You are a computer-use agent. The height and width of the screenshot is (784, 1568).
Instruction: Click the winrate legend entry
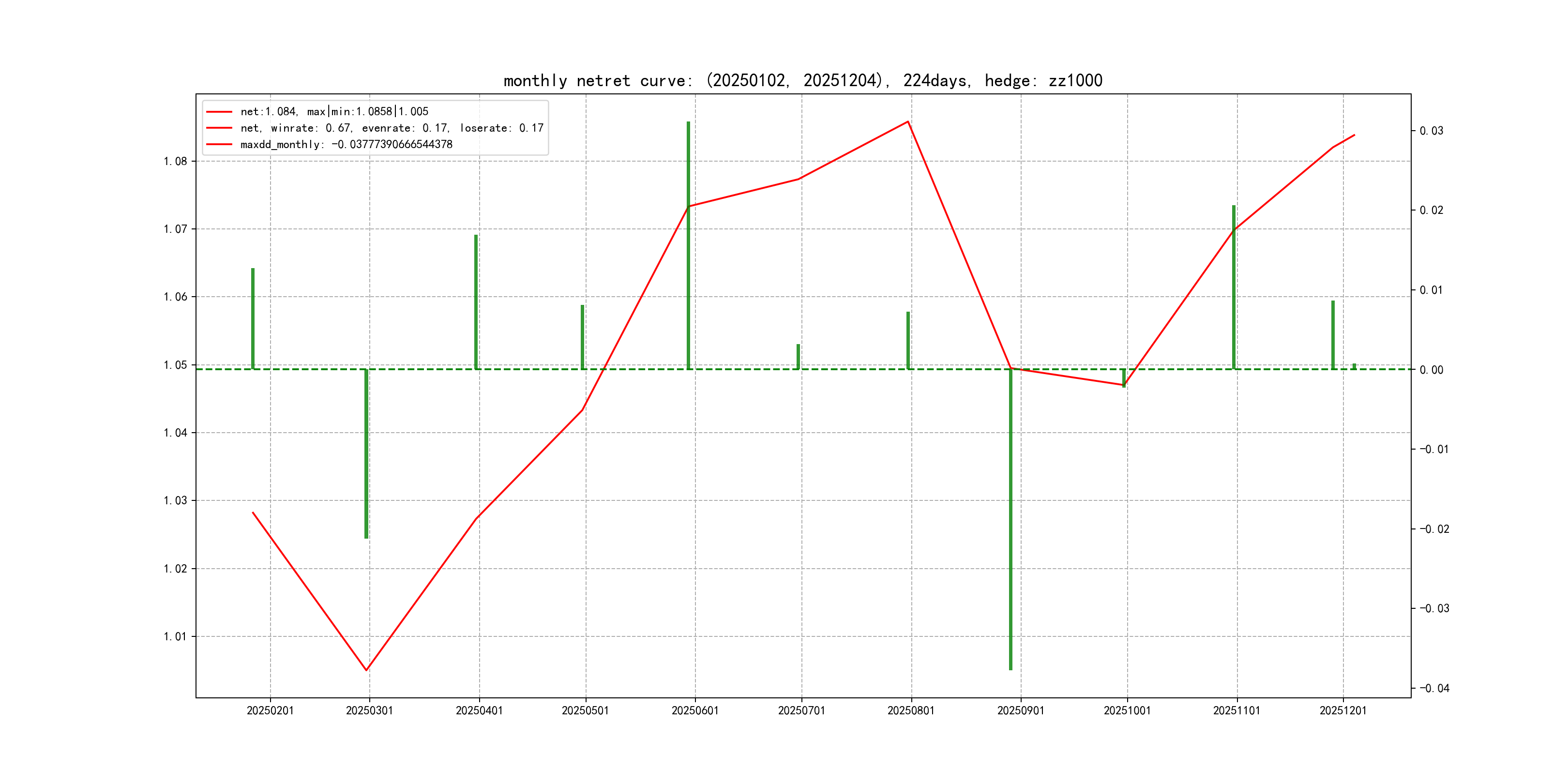point(392,128)
